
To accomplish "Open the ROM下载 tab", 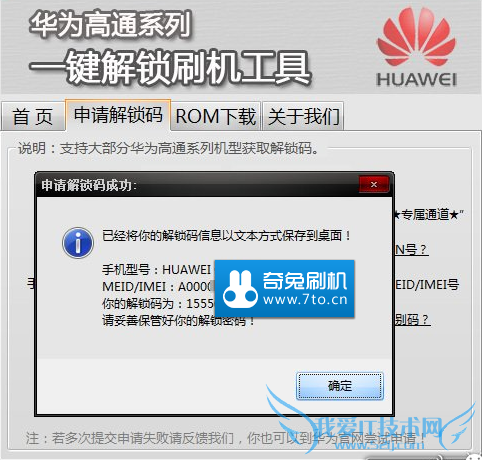I will (x=216, y=116).
